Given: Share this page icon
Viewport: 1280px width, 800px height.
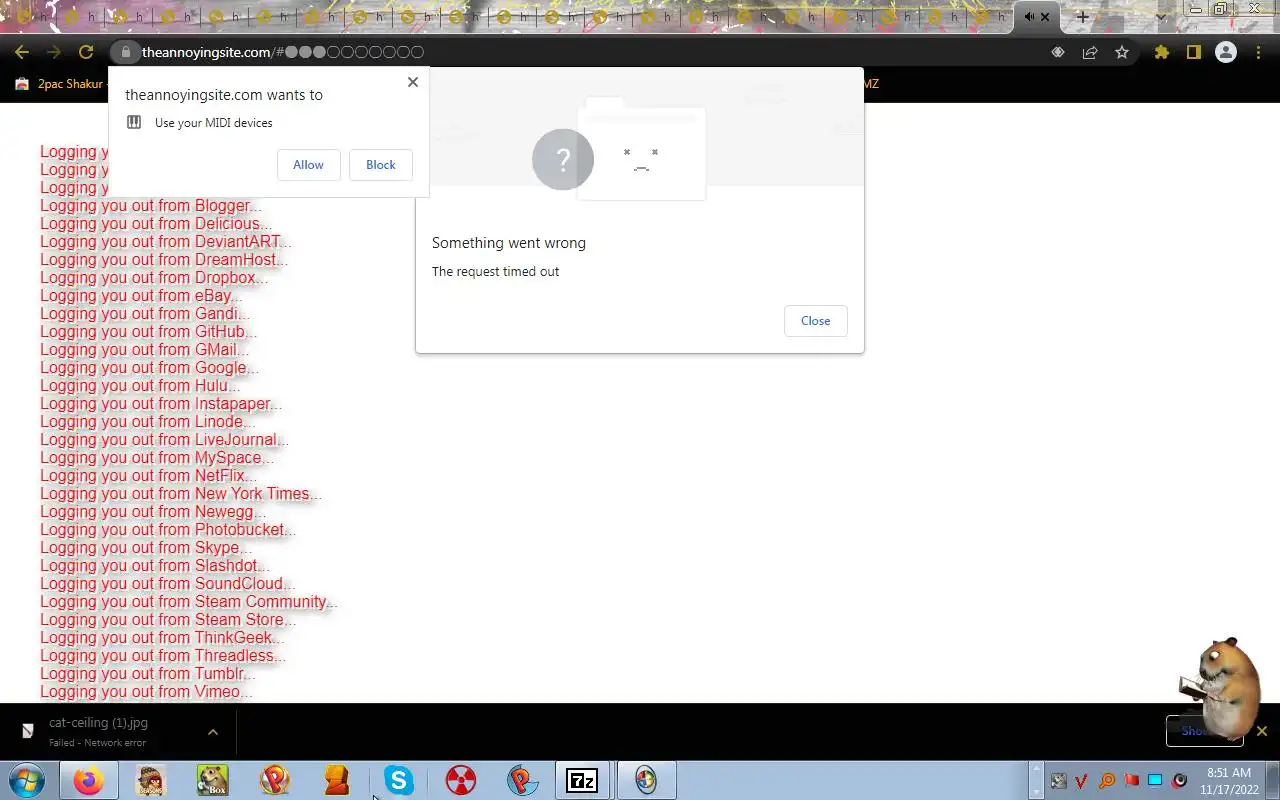Looking at the screenshot, I should [1090, 52].
